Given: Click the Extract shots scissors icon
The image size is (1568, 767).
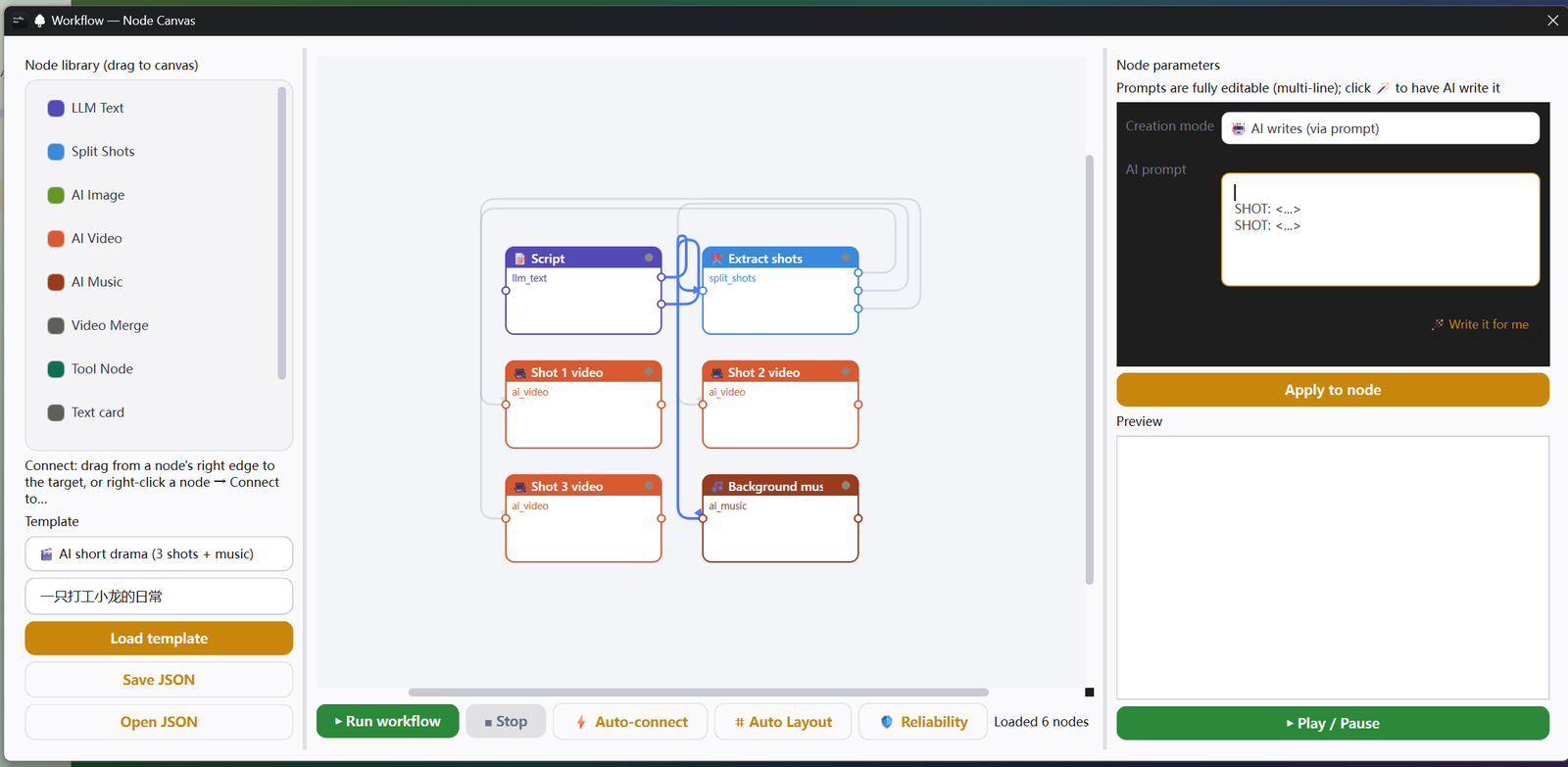Looking at the screenshot, I should 717,259.
